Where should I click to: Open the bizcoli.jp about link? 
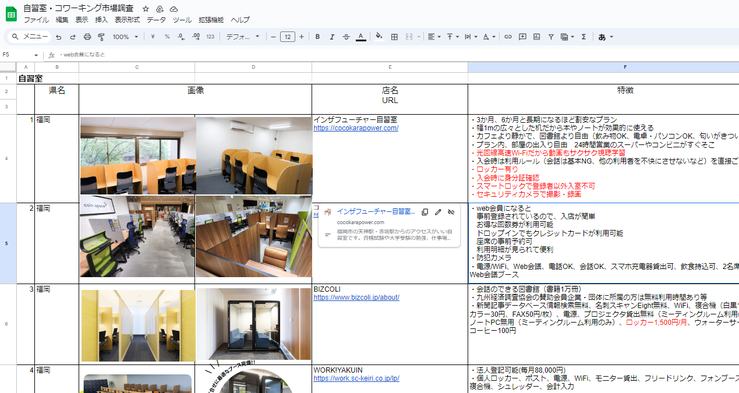356,297
